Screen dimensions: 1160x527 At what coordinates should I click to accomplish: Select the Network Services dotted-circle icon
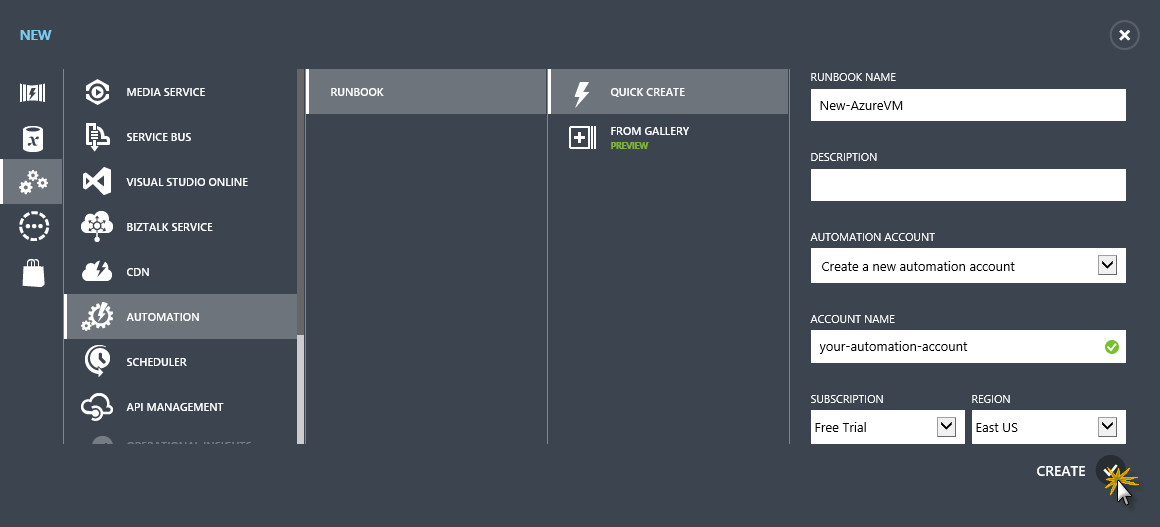pyautogui.click(x=33, y=226)
